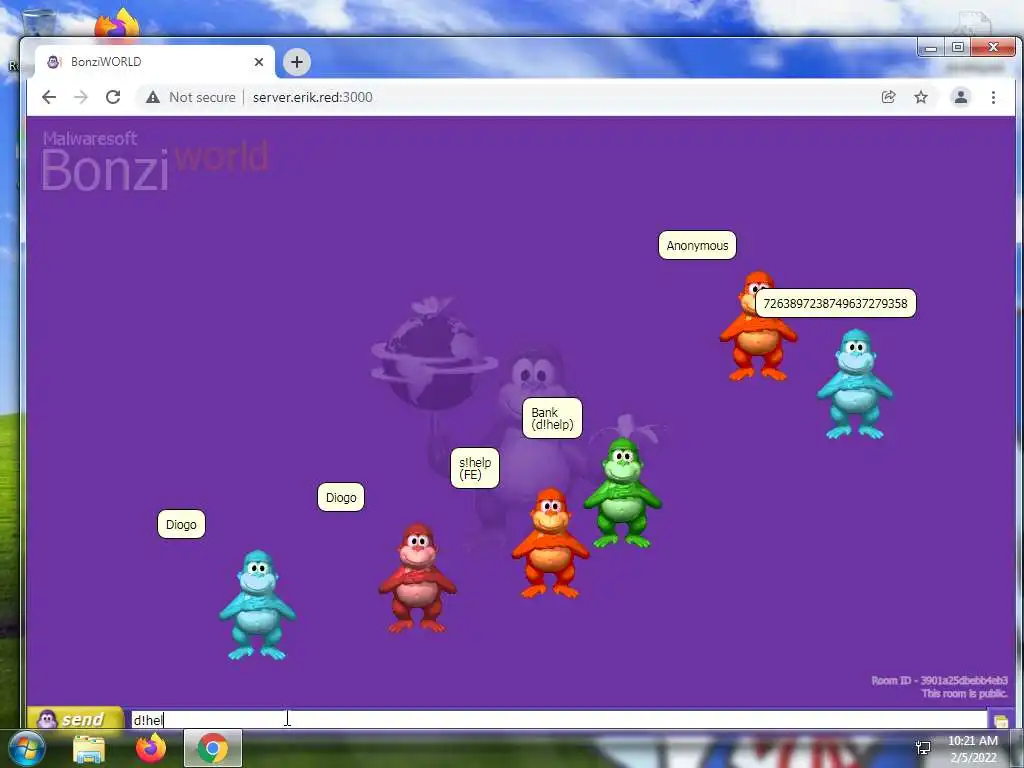
Task: Open Chrome three-dot menu
Action: click(993, 97)
